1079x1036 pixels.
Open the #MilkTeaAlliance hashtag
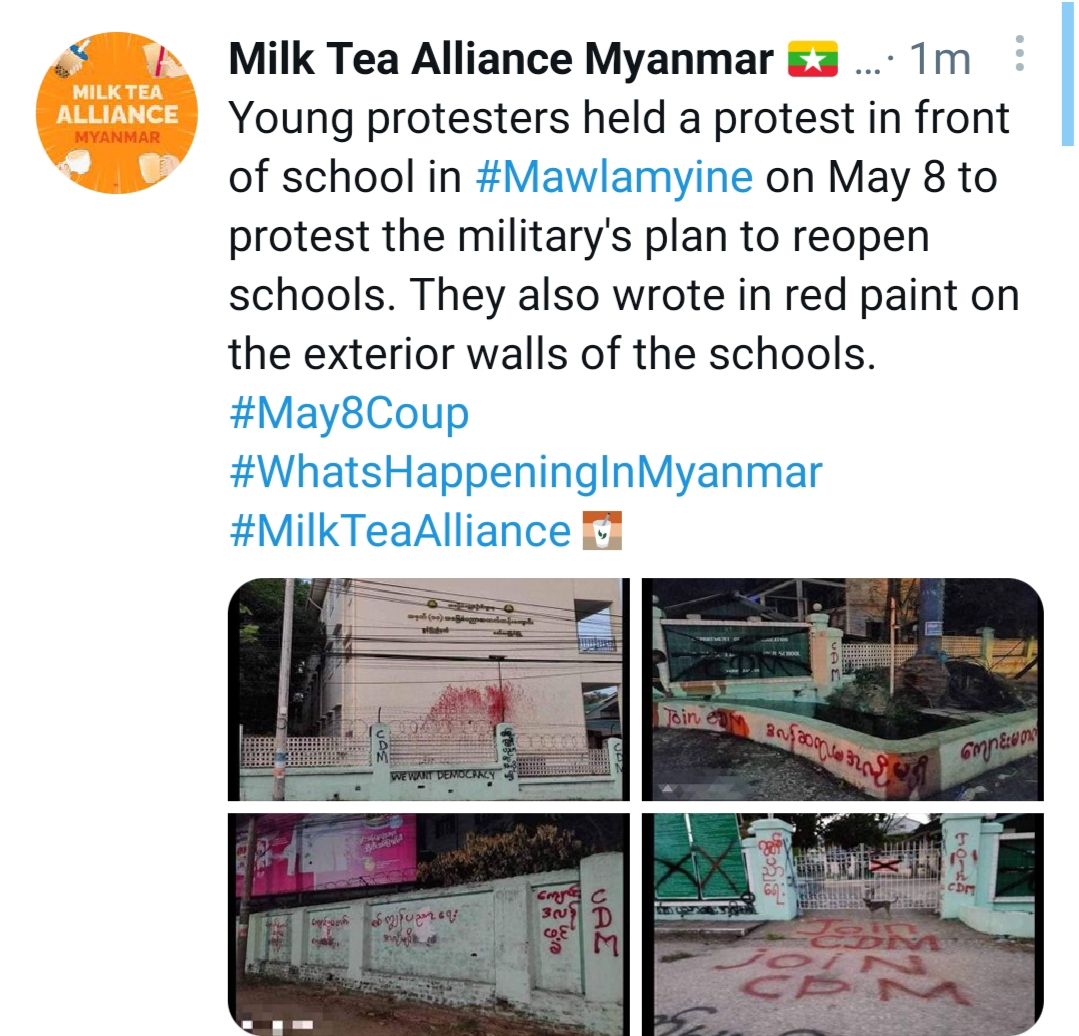(400, 531)
